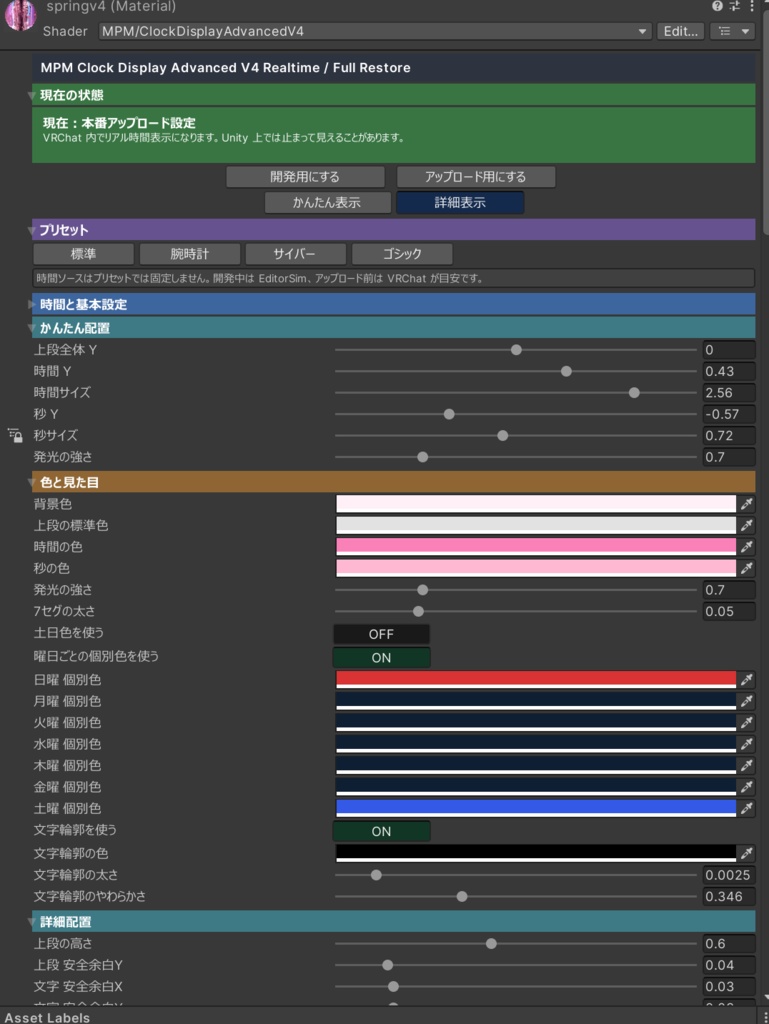Viewport: 769px width, 1024px height.
Task: Pick 文字輪郭の色 with the eyedropper icon
Action: [747, 853]
